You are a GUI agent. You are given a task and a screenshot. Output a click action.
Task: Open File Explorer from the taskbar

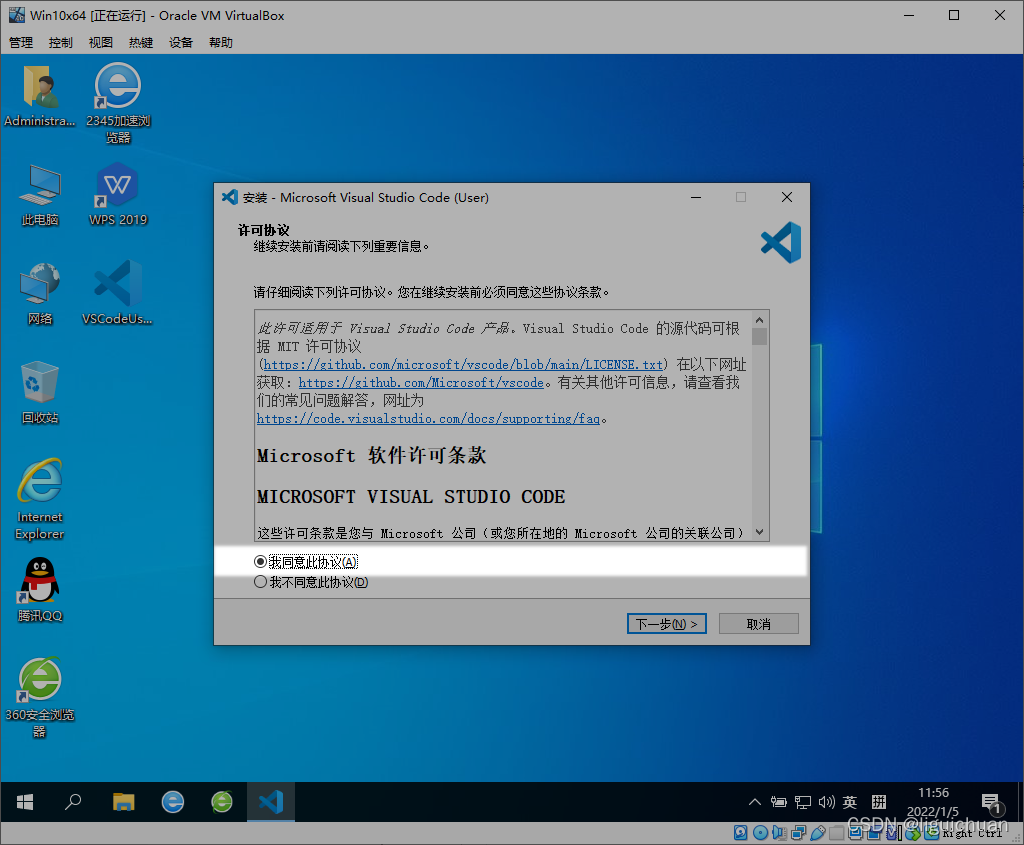123,802
